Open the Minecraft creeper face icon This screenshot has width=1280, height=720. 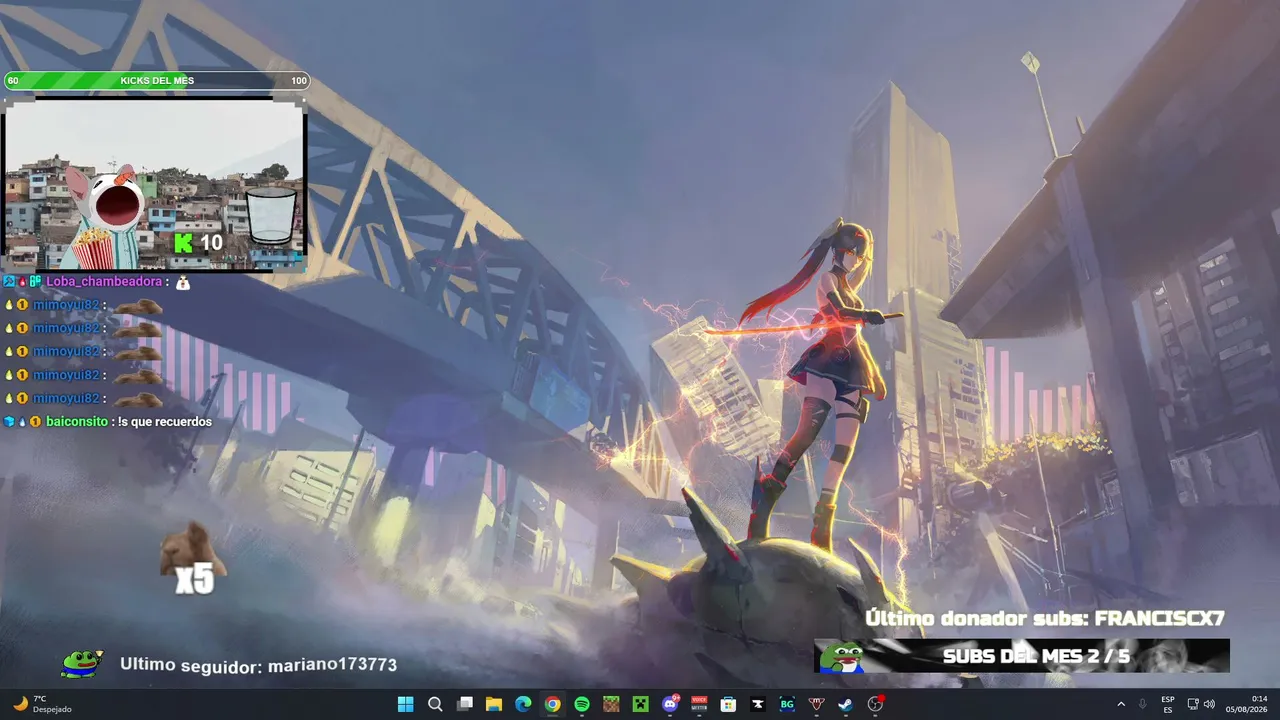point(640,704)
